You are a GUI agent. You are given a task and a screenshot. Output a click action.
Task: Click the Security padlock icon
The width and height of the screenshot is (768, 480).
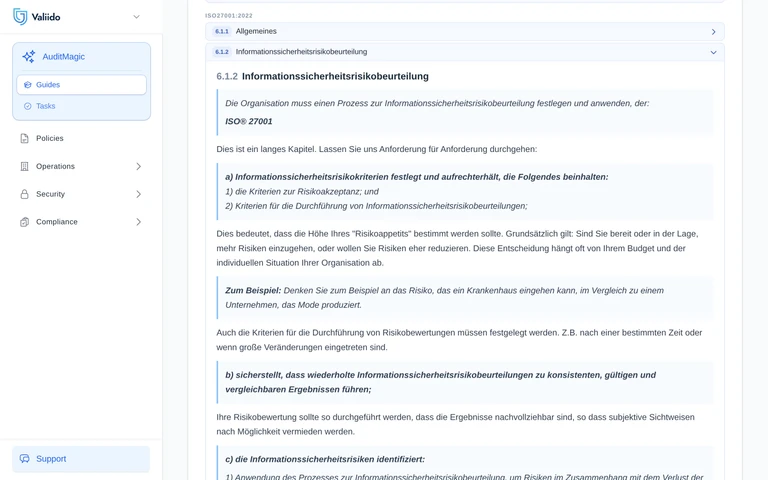[x=24, y=194]
